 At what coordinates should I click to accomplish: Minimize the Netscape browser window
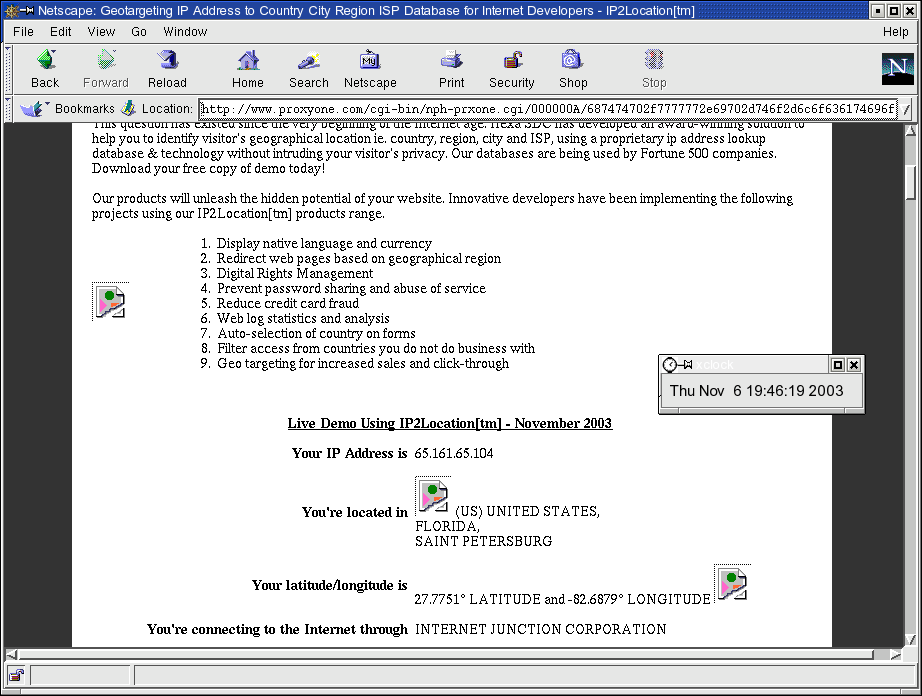tap(878, 11)
